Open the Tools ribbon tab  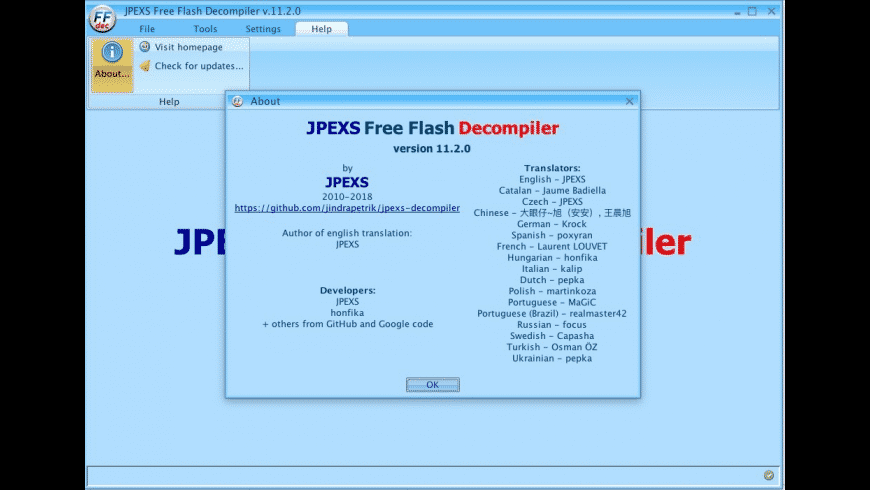pos(205,29)
